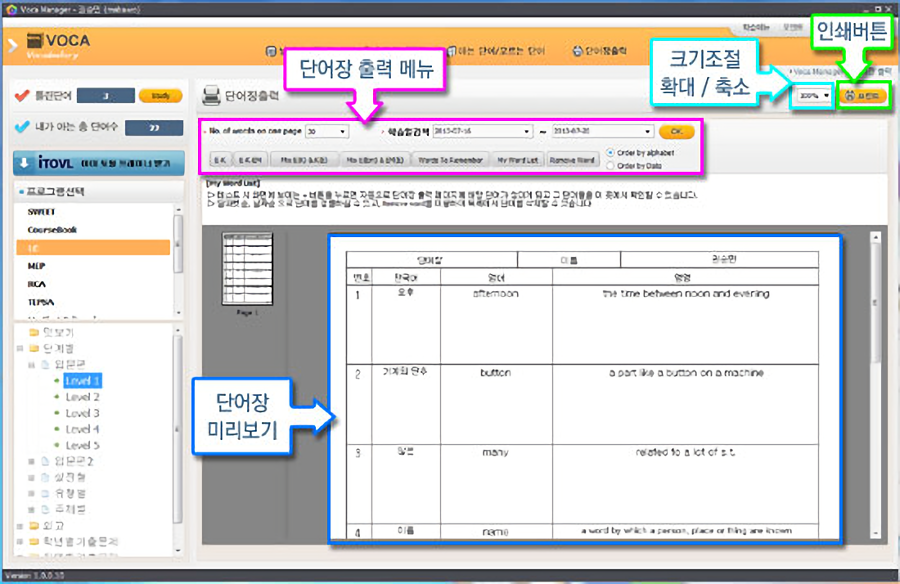Select Order by alphabet radio button

pyautogui.click(x=611, y=153)
